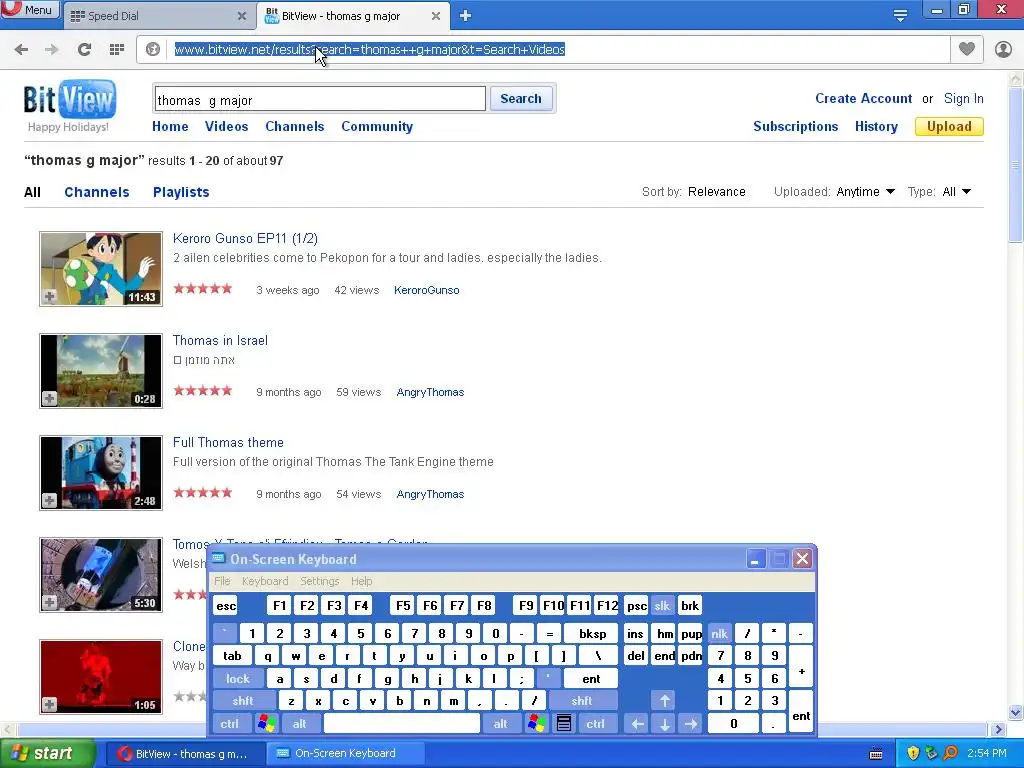
Task: Go to Videos in BitView navigation
Action: tap(226, 127)
